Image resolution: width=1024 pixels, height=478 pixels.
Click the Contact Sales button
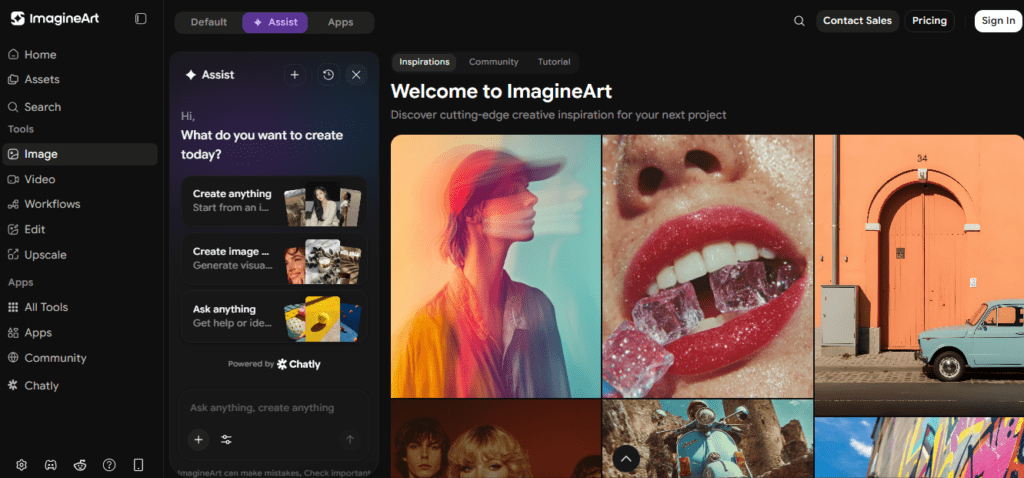[857, 21]
